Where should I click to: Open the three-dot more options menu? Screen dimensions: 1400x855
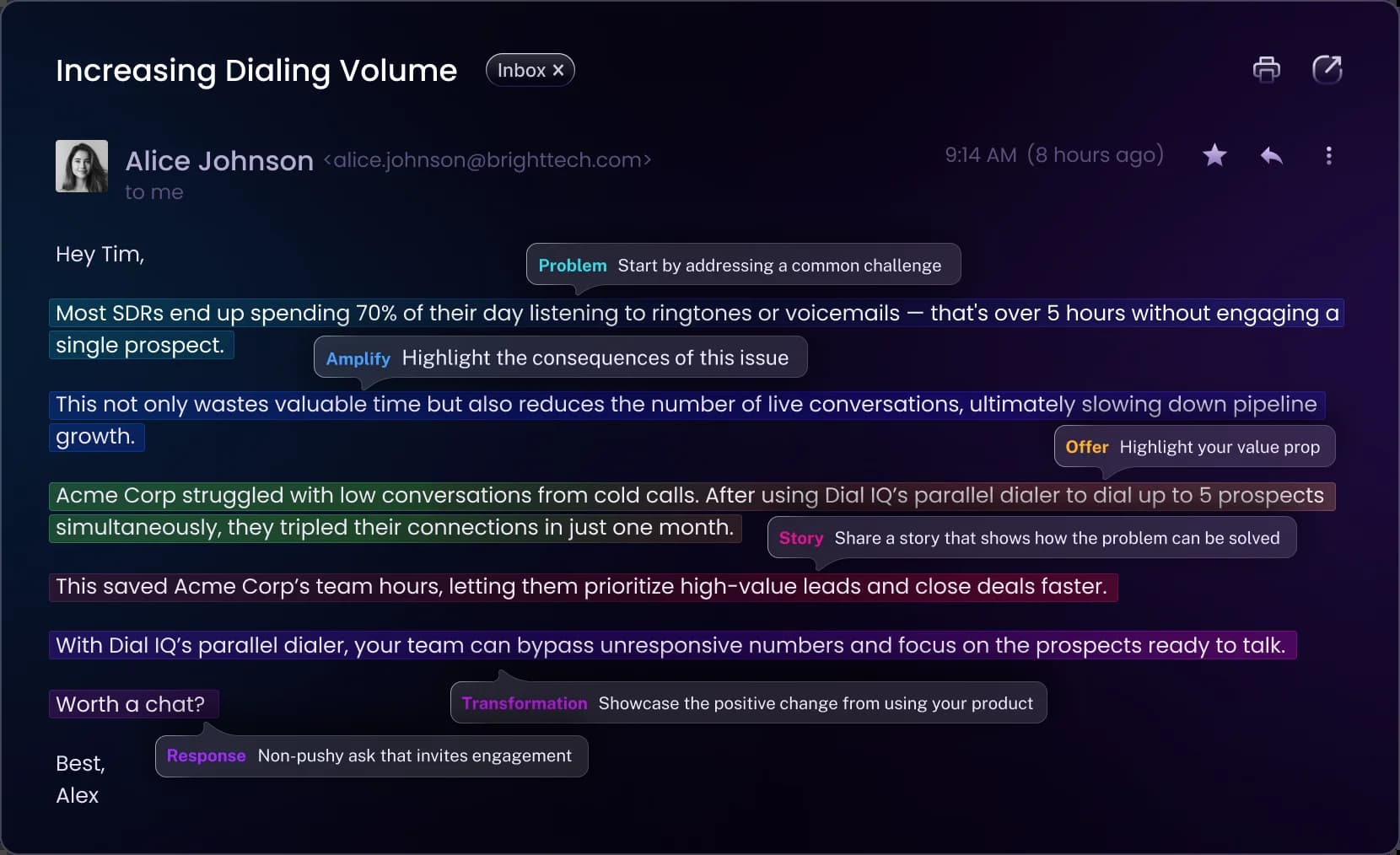click(x=1328, y=155)
